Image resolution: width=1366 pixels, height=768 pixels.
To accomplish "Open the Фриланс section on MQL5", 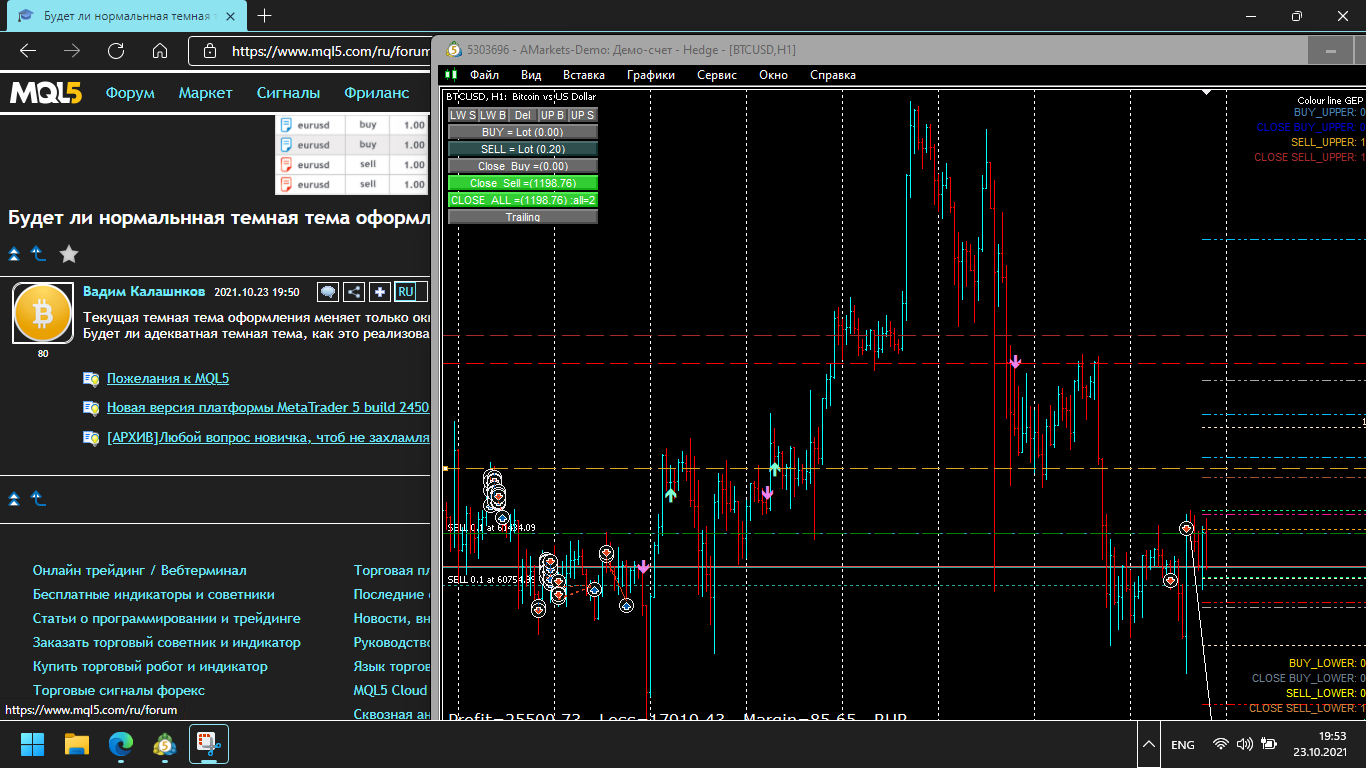I will coord(377,93).
